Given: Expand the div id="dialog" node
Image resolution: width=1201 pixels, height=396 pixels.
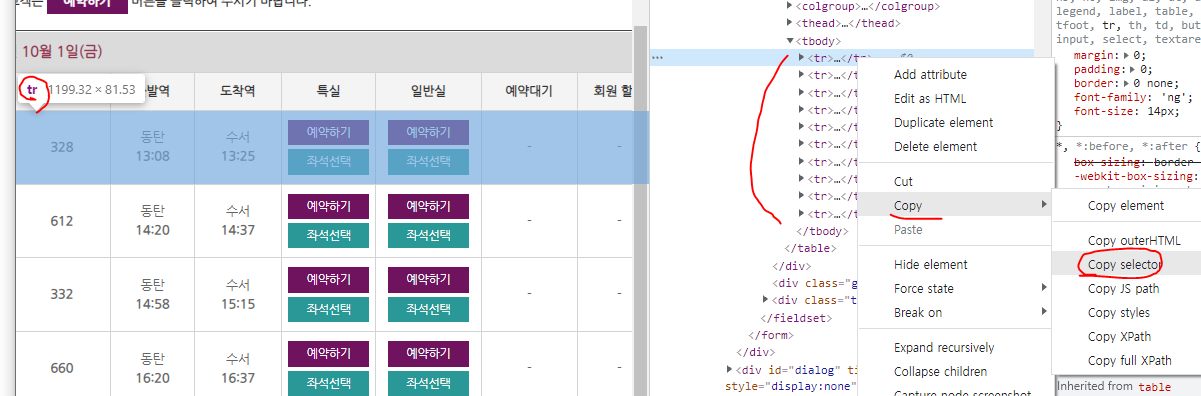Looking at the screenshot, I should click(729, 370).
